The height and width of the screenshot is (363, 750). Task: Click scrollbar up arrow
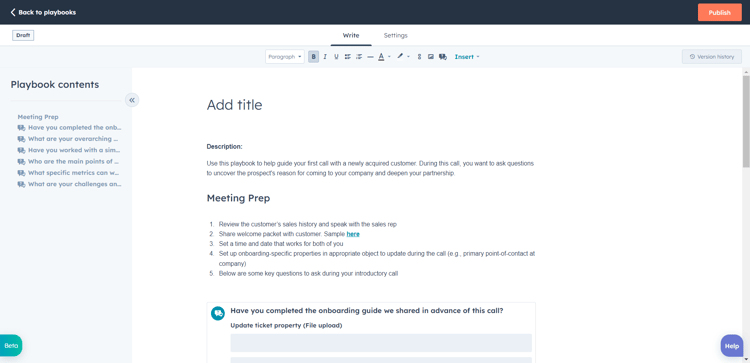click(x=746, y=72)
